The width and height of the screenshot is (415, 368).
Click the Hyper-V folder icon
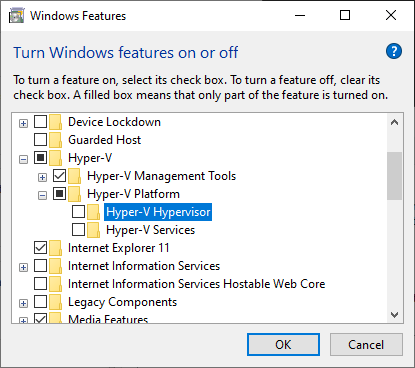click(x=55, y=158)
